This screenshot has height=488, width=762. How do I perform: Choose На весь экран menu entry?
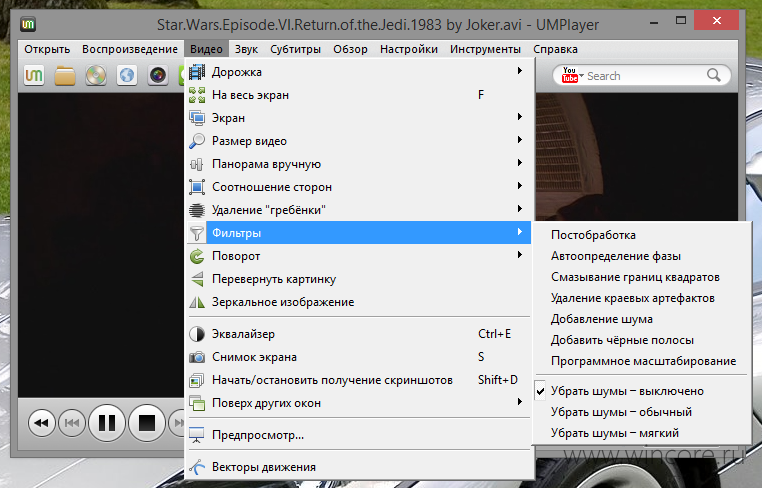360,95
